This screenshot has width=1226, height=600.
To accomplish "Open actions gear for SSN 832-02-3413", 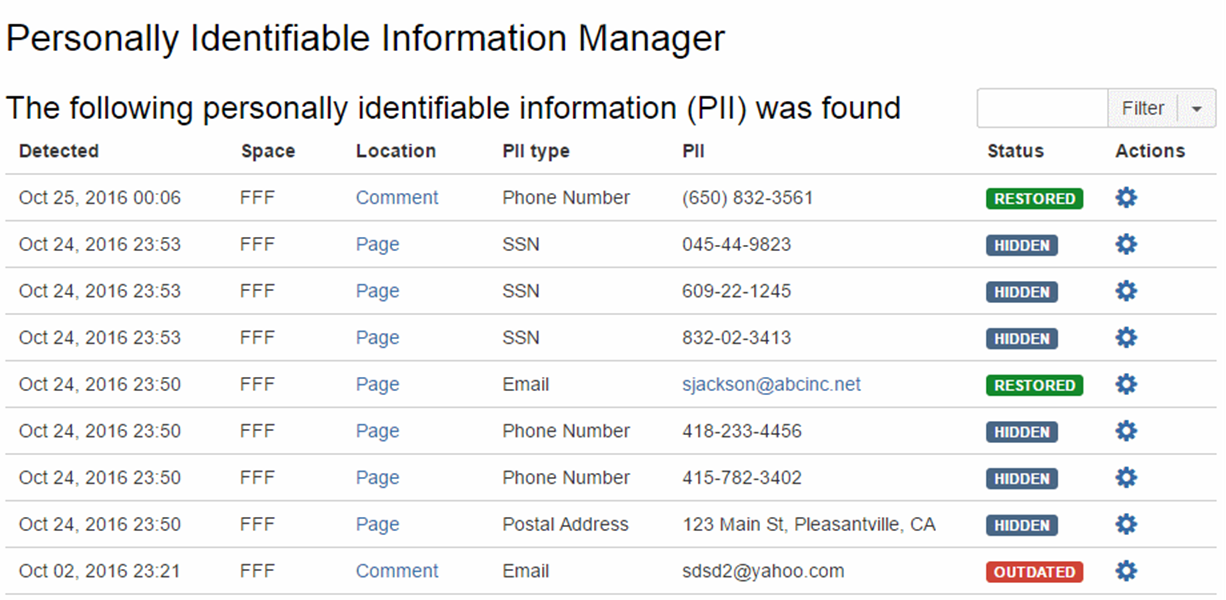I will coord(1126,338).
